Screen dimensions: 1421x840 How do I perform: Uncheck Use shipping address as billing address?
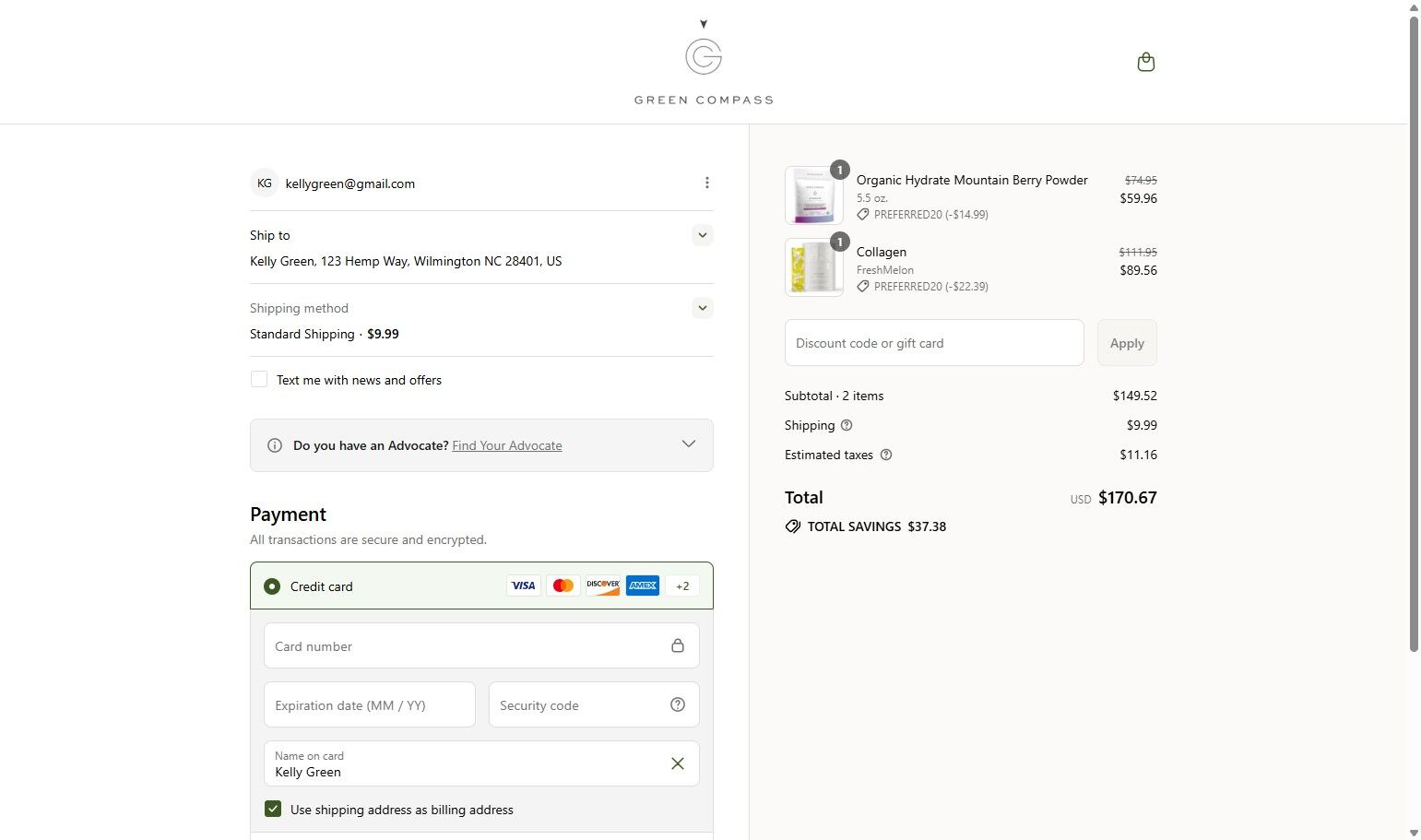pos(273,809)
